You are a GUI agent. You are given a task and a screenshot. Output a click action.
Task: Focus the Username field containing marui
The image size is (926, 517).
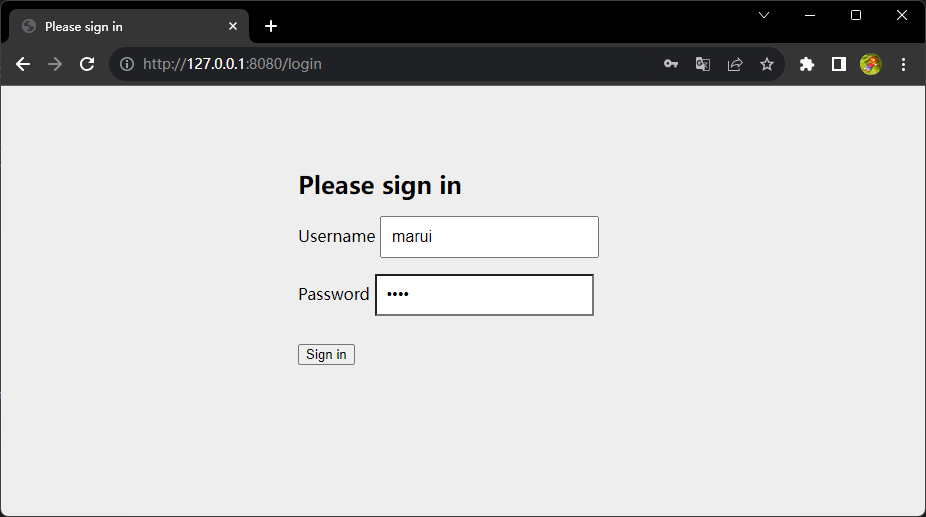(489, 237)
